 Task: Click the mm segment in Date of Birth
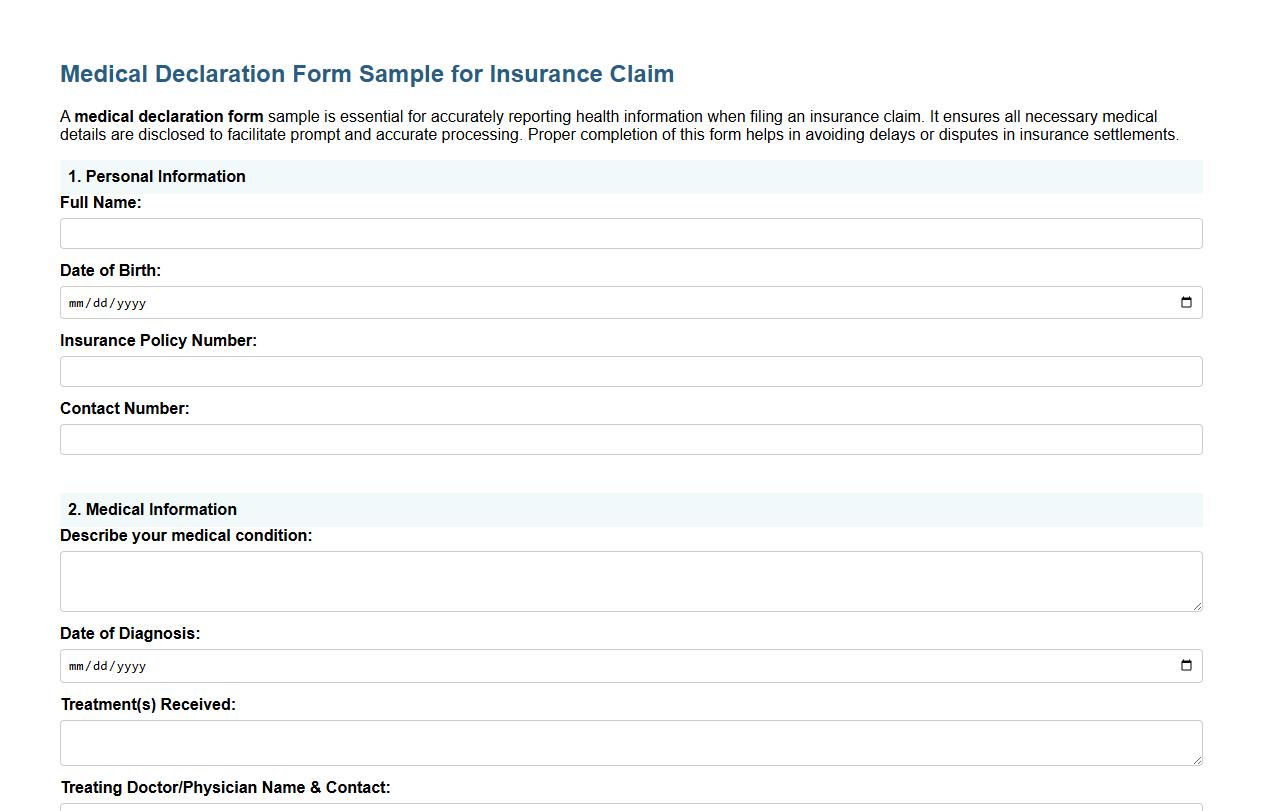pos(75,302)
